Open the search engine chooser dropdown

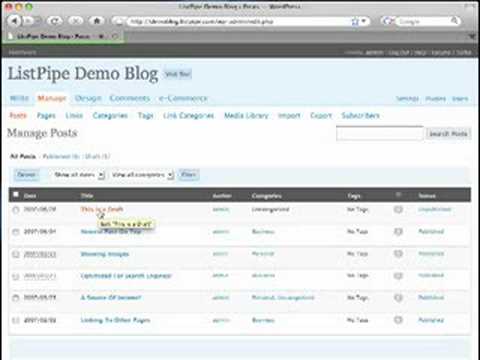point(388,21)
